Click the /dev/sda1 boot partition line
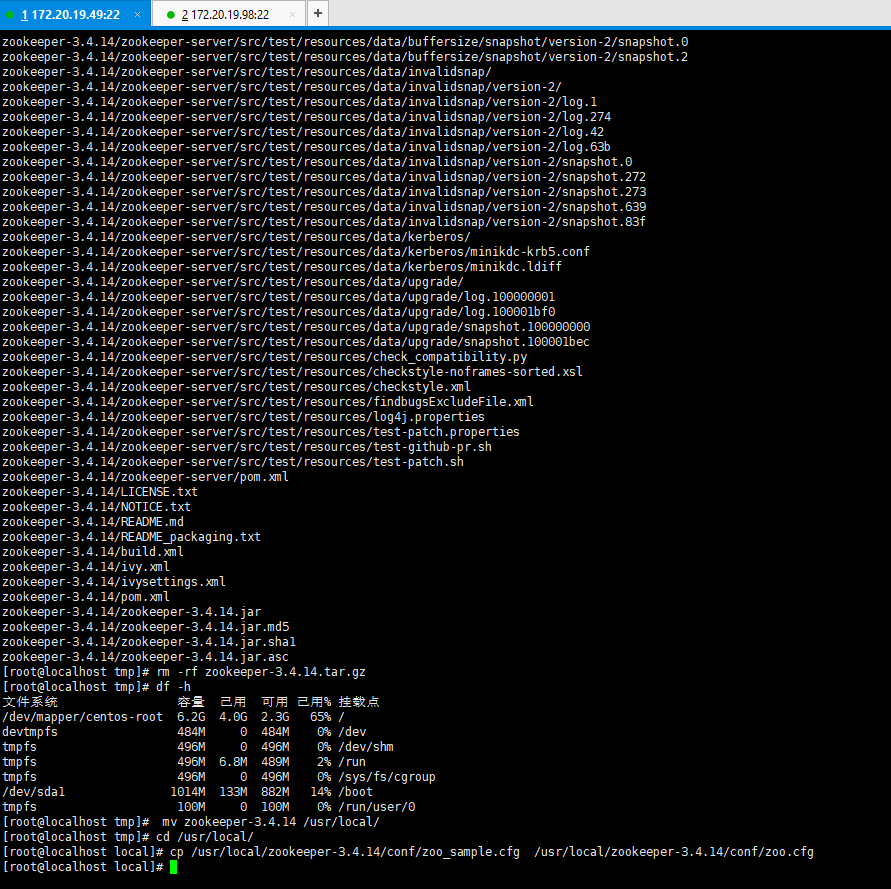Image resolution: width=891 pixels, height=889 pixels. pos(32,791)
